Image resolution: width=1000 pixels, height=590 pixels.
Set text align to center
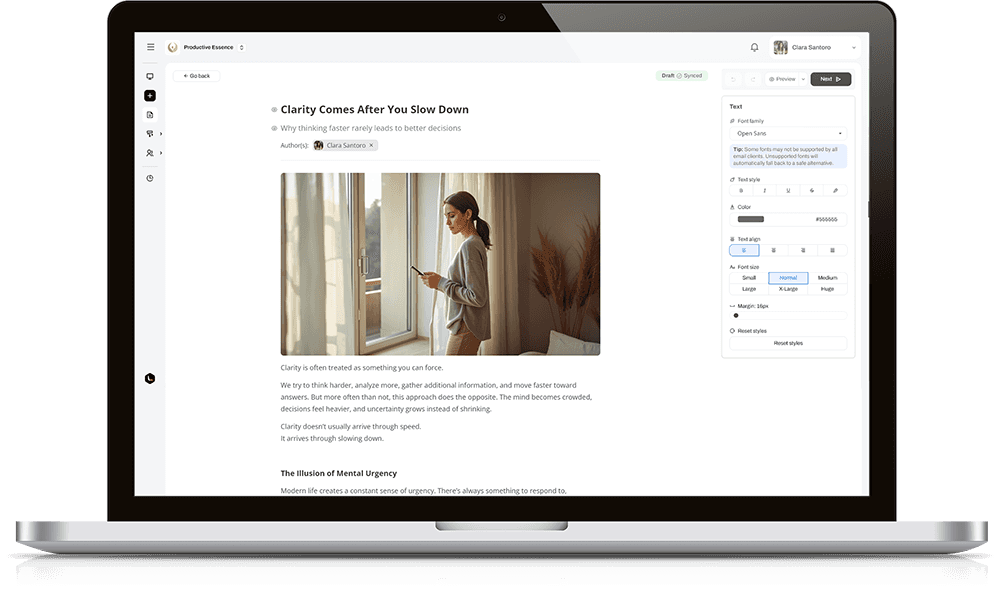point(774,251)
